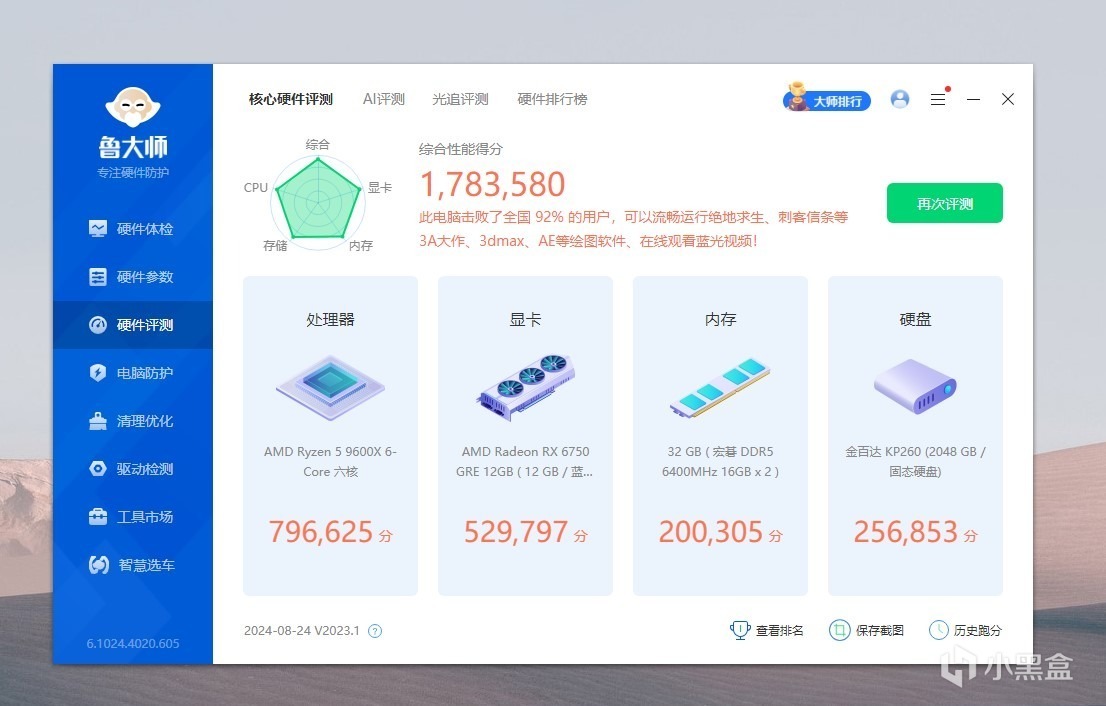Click version number 6.1024.4020.605
Image resolution: width=1106 pixels, height=706 pixels.
(x=133, y=643)
